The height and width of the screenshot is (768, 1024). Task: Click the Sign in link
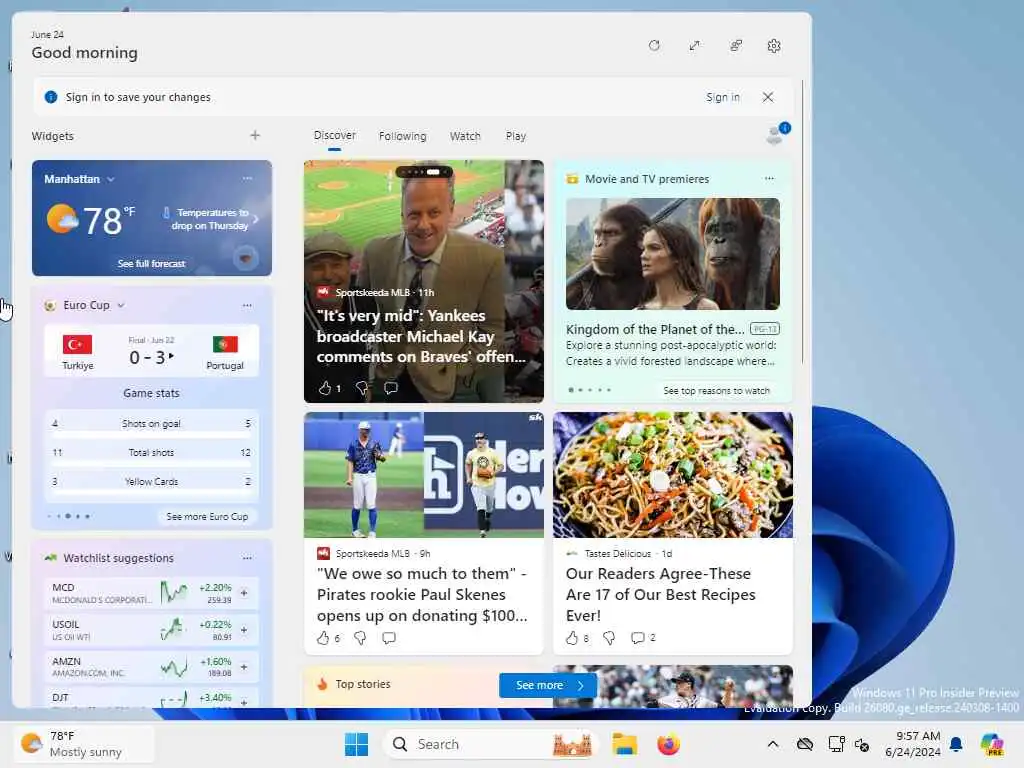click(x=722, y=97)
